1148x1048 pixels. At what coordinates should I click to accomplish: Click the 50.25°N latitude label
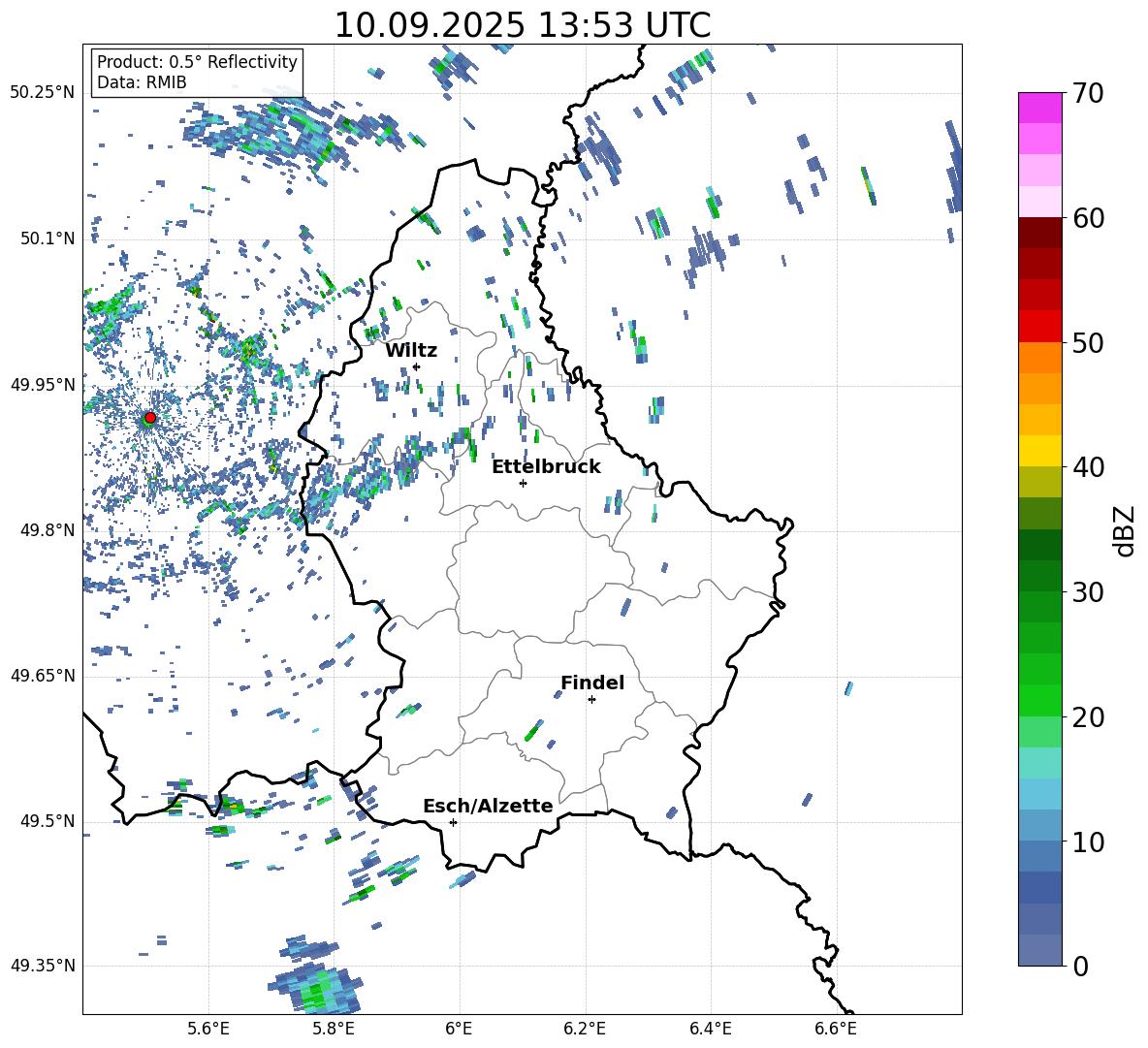point(43,93)
